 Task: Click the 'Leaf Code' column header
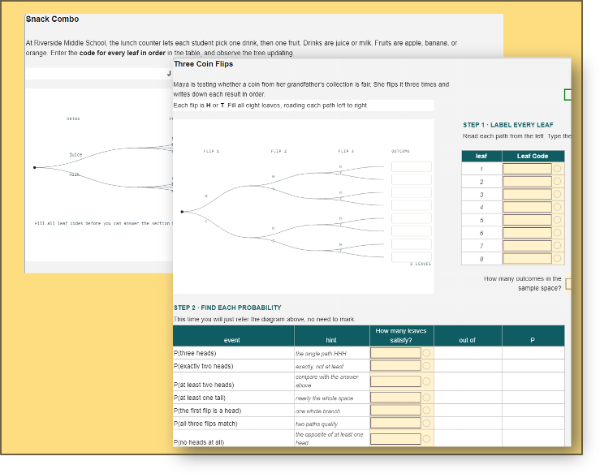click(x=532, y=156)
